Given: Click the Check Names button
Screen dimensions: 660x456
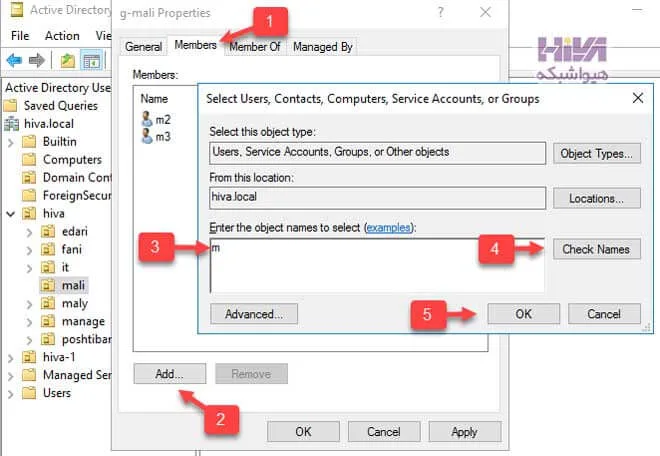Looking at the screenshot, I should [596, 249].
